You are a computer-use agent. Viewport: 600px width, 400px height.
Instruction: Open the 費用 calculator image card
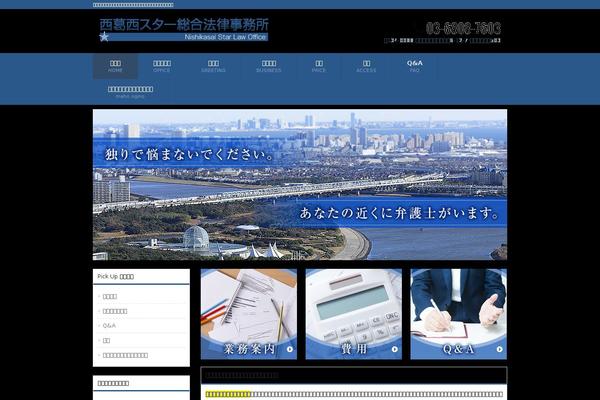point(354,314)
